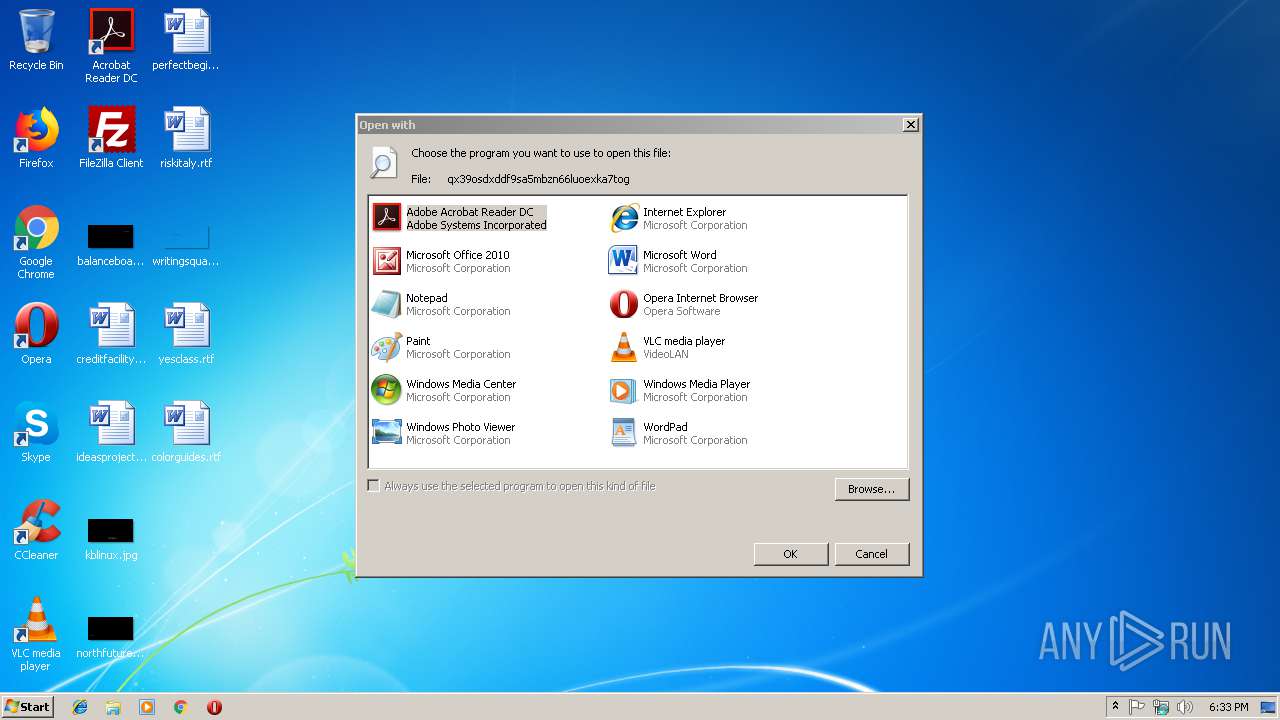Select Windows Photo Viewer entry

click(444, 433)
